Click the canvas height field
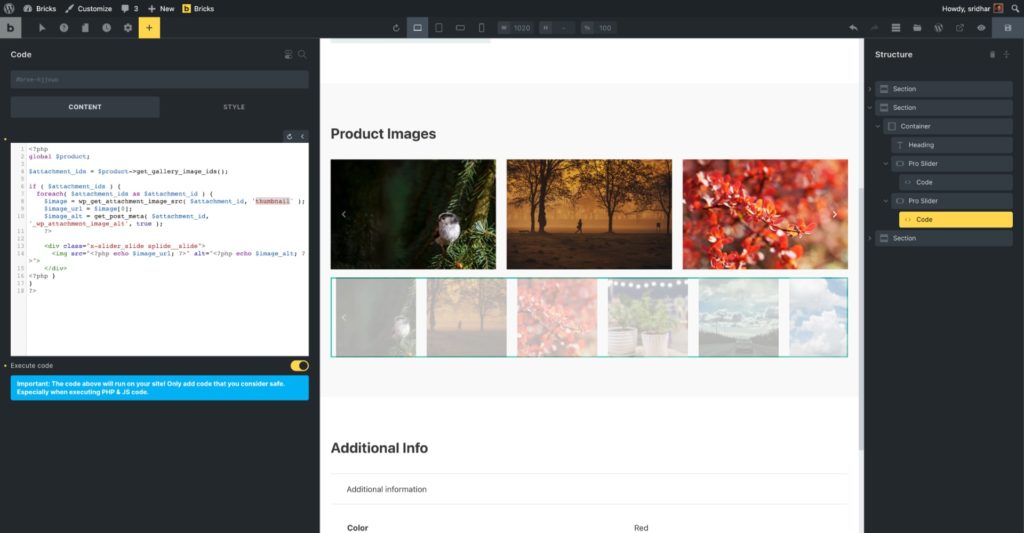The height and width of the screenshot is (533, 1024). tap(557, 27)
